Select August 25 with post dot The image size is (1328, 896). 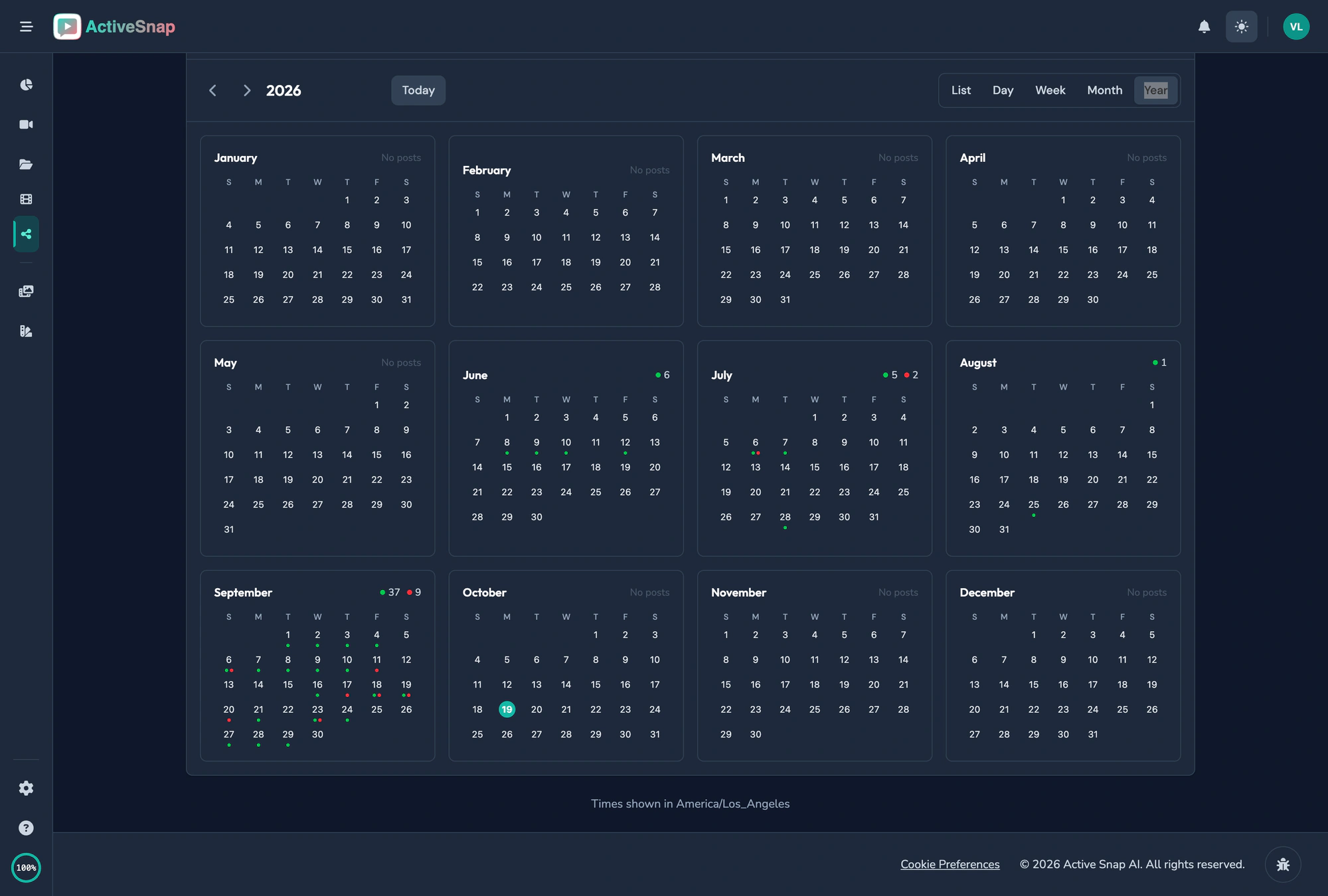[1033, 506]
